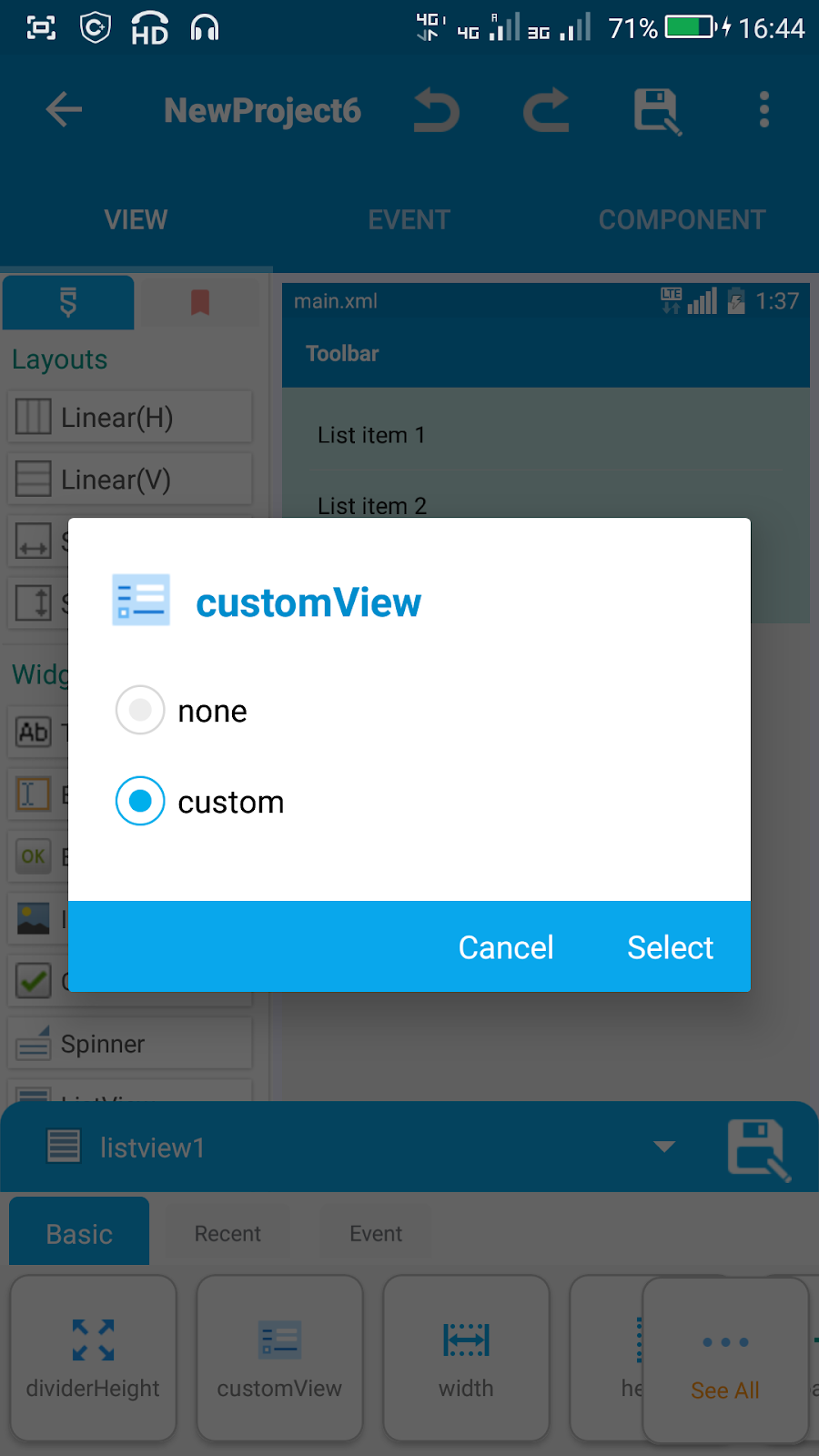Open the three-dot overflow menu

tap(763, 110)
